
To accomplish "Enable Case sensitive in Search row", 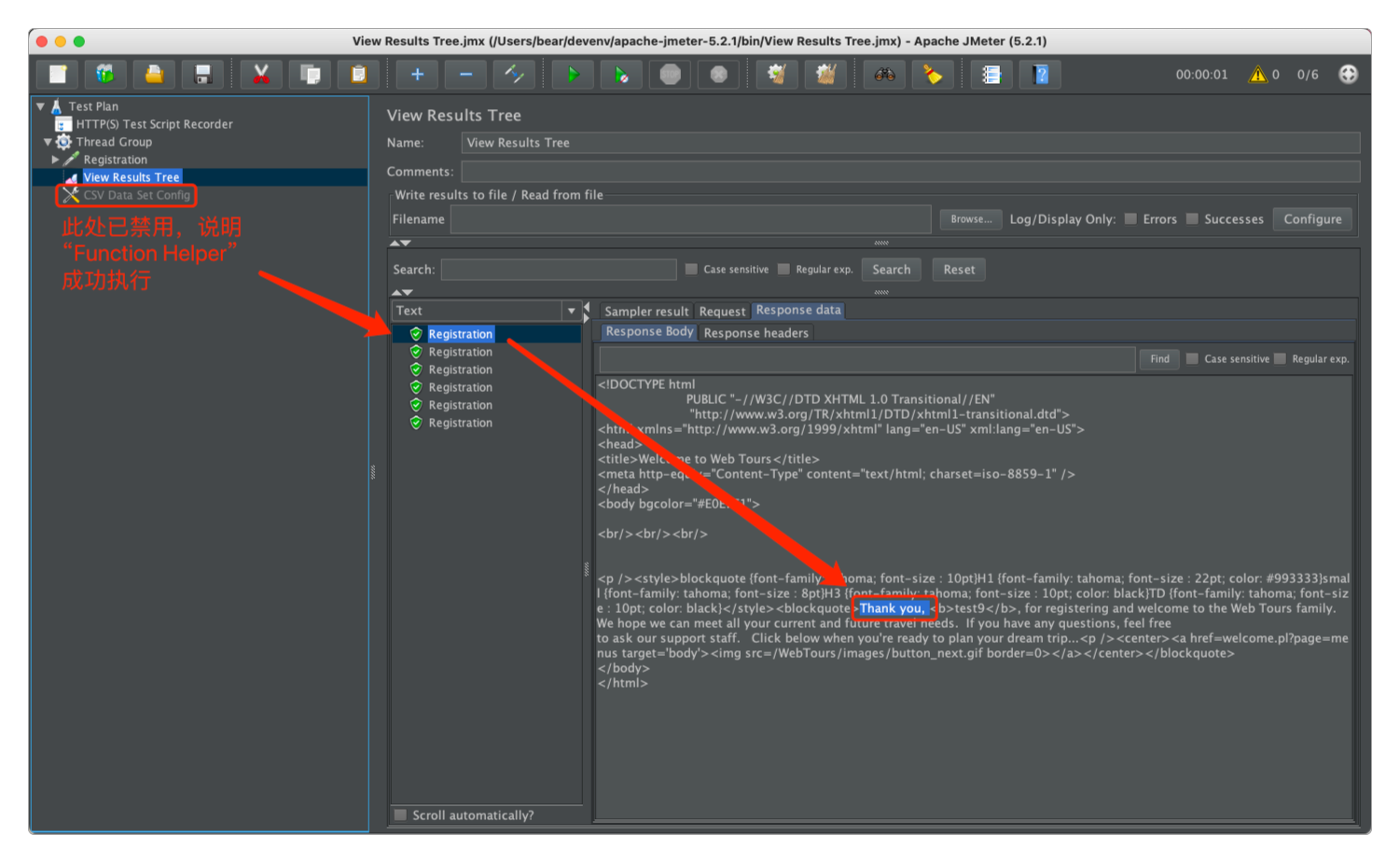I will pos(691,270).
